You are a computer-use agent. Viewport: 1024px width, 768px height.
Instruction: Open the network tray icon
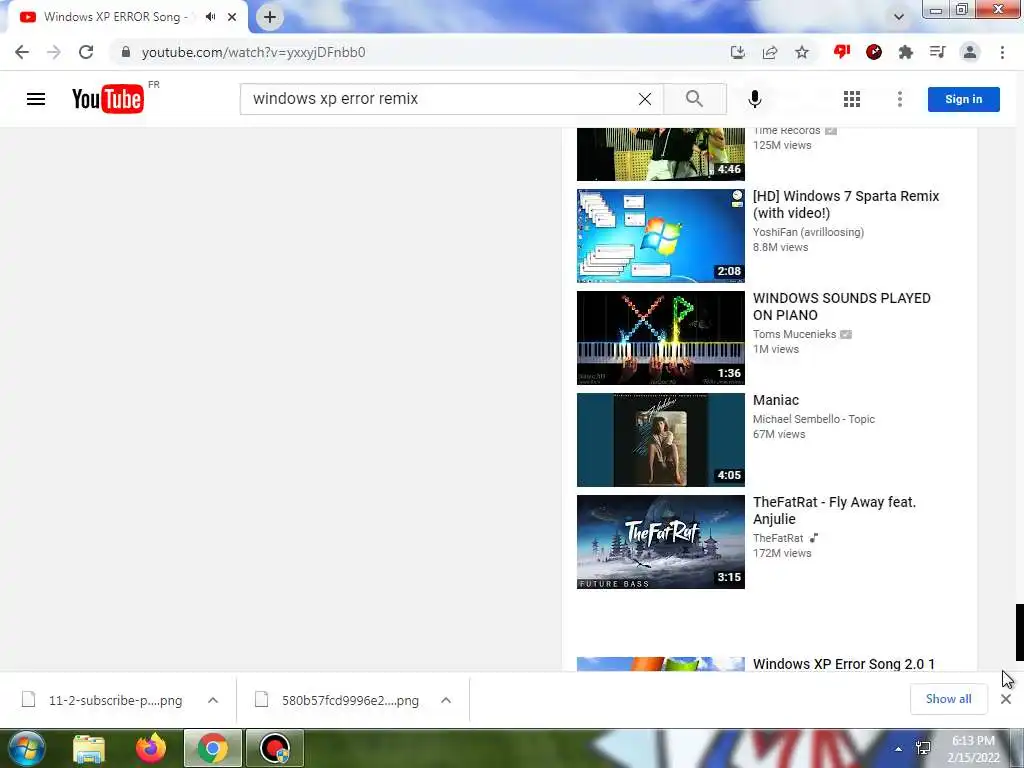923,748
